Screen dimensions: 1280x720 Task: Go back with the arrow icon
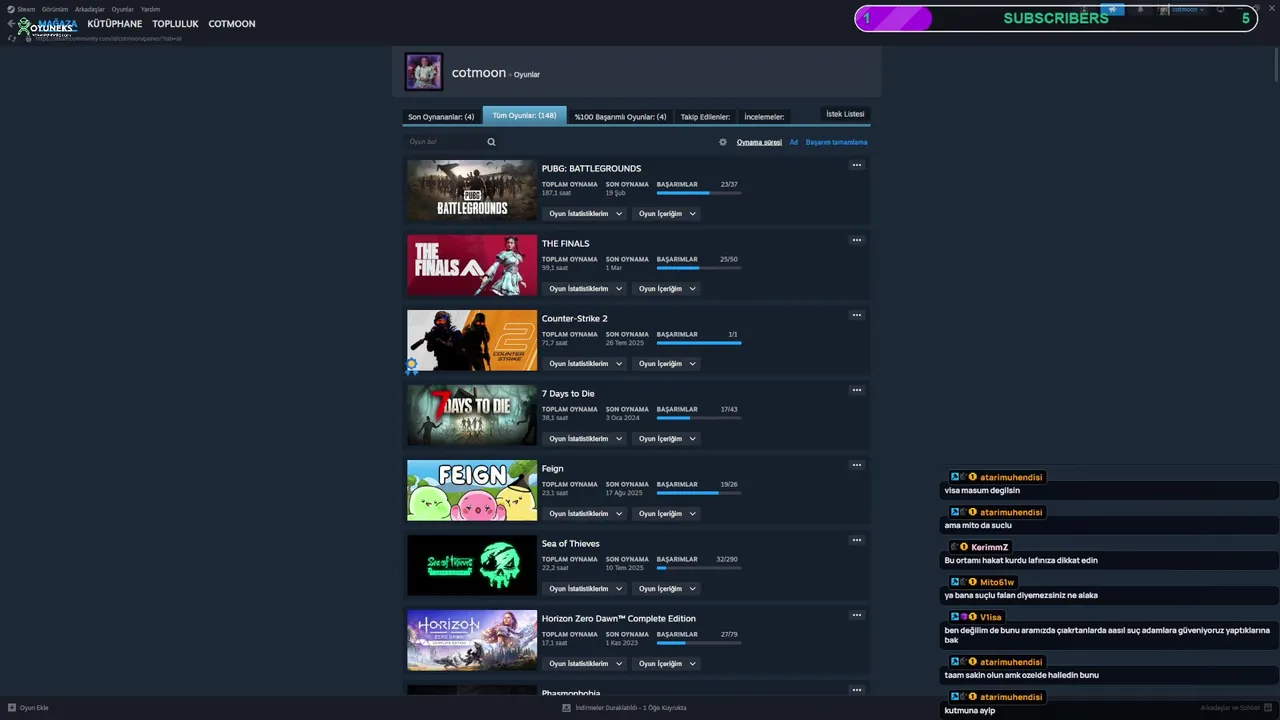(11, 23)
